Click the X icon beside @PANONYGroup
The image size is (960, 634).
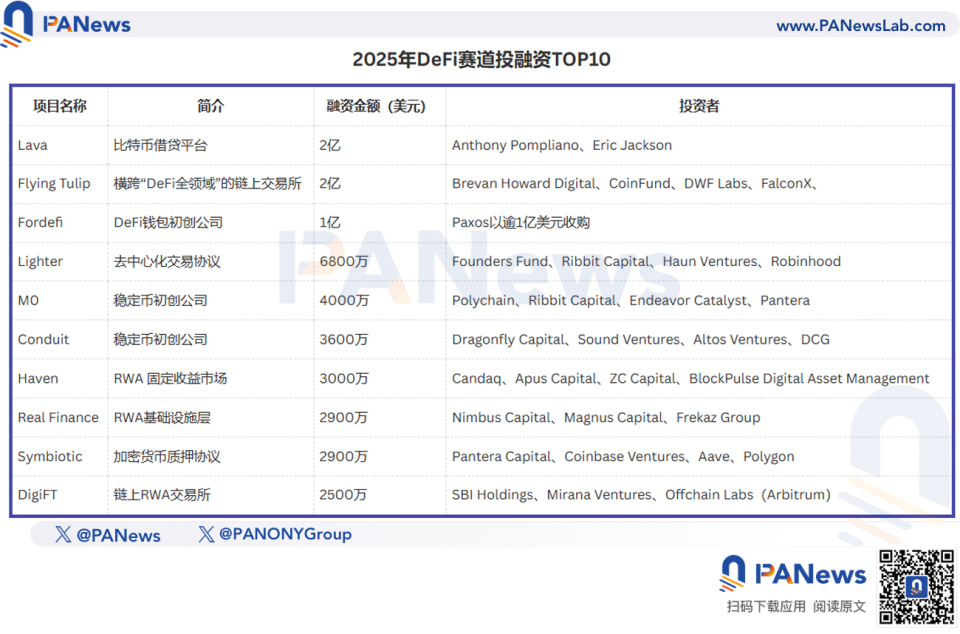click(x=206, y=534)
